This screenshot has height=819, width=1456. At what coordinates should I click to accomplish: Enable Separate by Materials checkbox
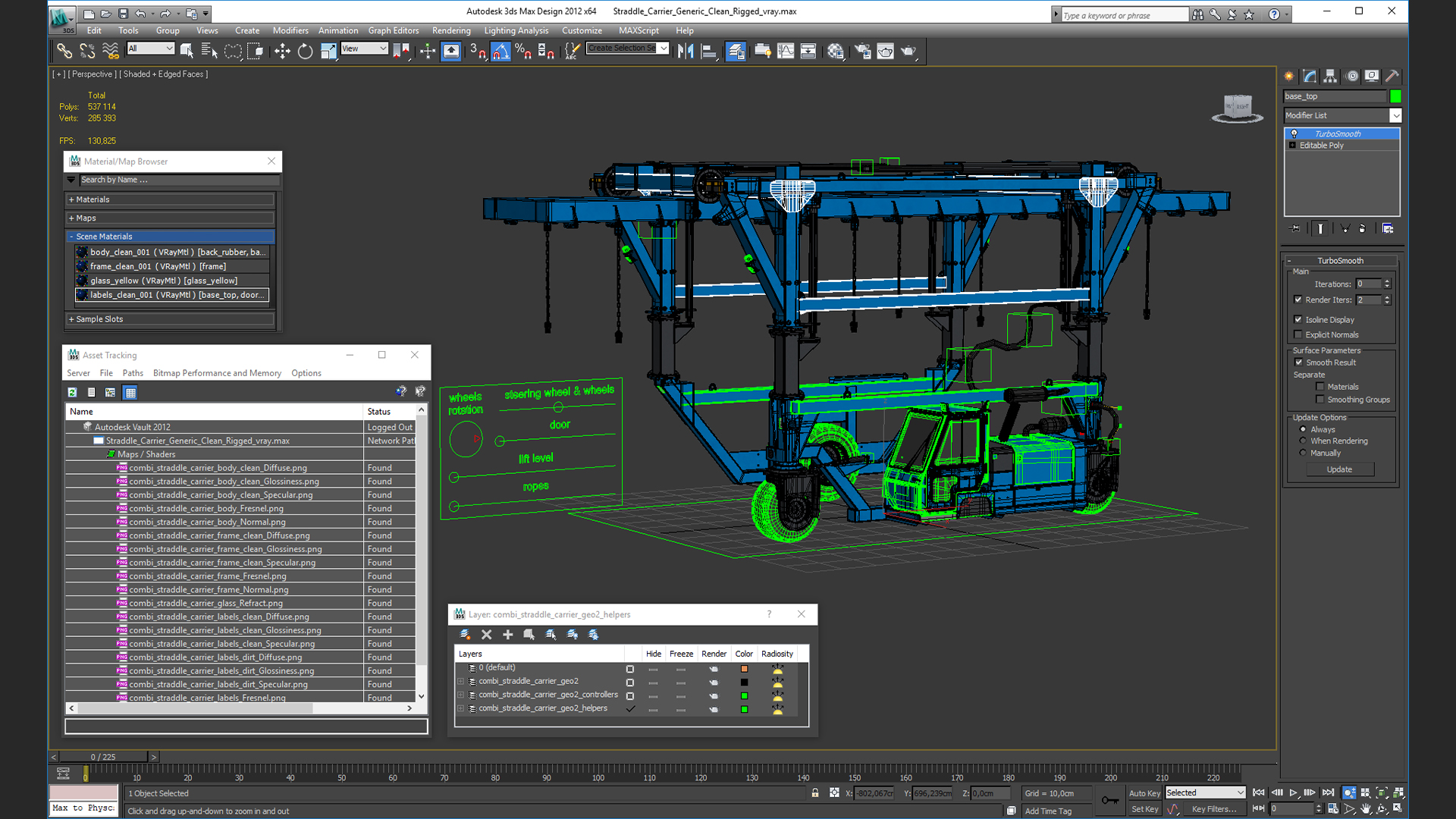tap(1320, 387)
